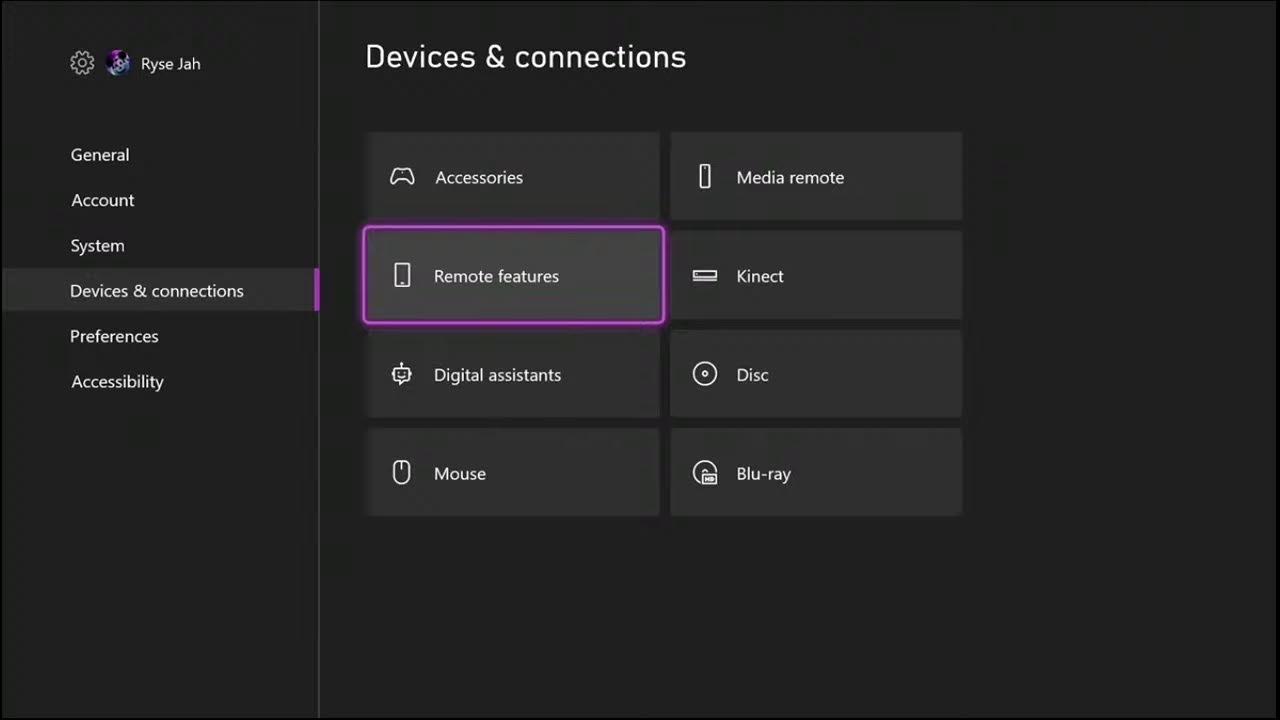The width and height of the screenshot is (1280, 720).
Task: Open the Remote features tile
Action: click(513, 276)
